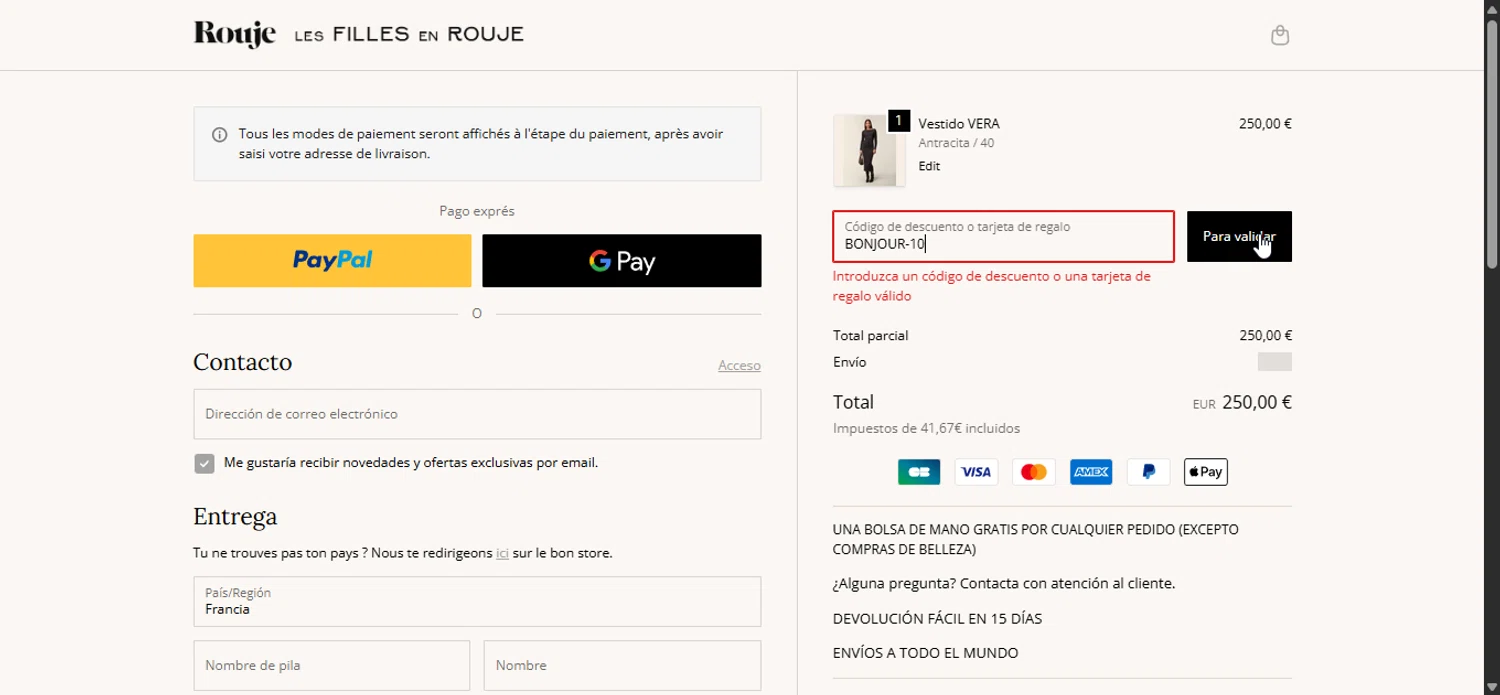Viewport: 1500px width, 695px height.
Task: Select the Amex card icon
Action: pyautogui.click(x=1091, y=472)
